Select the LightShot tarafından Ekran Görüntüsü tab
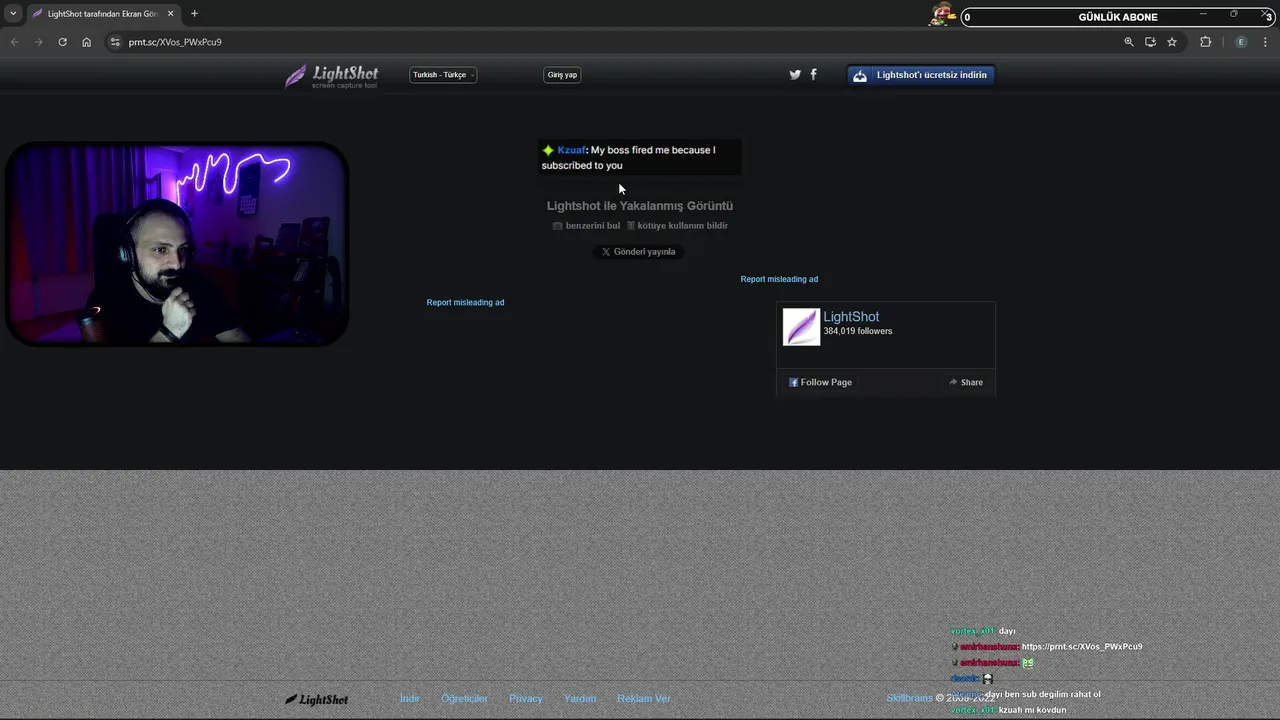1280x720 pixels. point(103,14)
